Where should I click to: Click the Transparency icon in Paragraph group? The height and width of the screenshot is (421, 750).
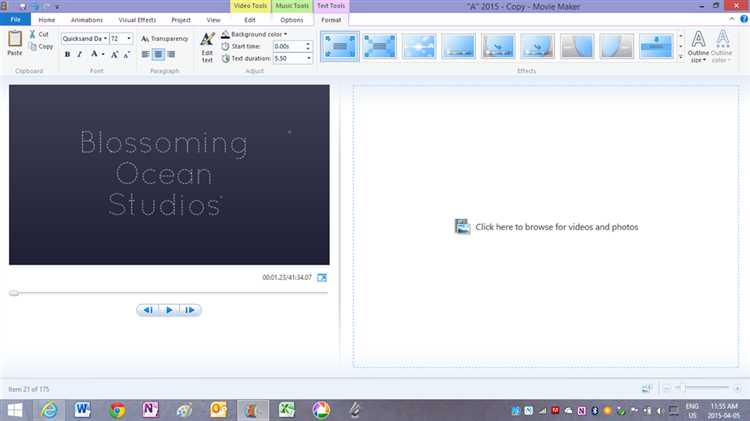(x=145, y=38)
